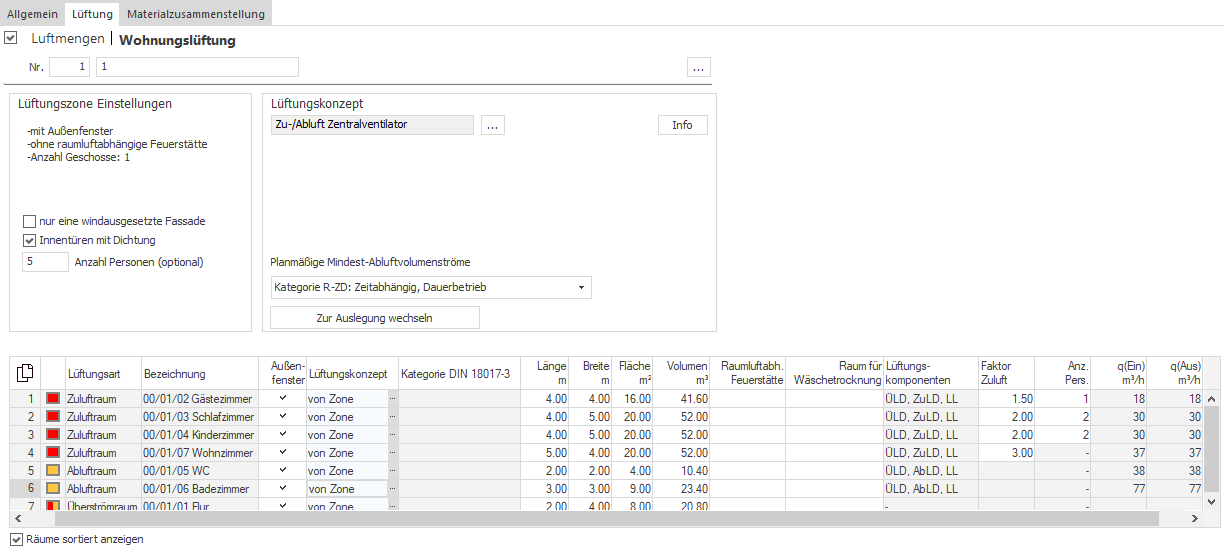This screenshot has width=1224, height=552.
Task: Click ÜLD, AbLD, LL cell in Badezimmer row
Action: pos(931,488)
